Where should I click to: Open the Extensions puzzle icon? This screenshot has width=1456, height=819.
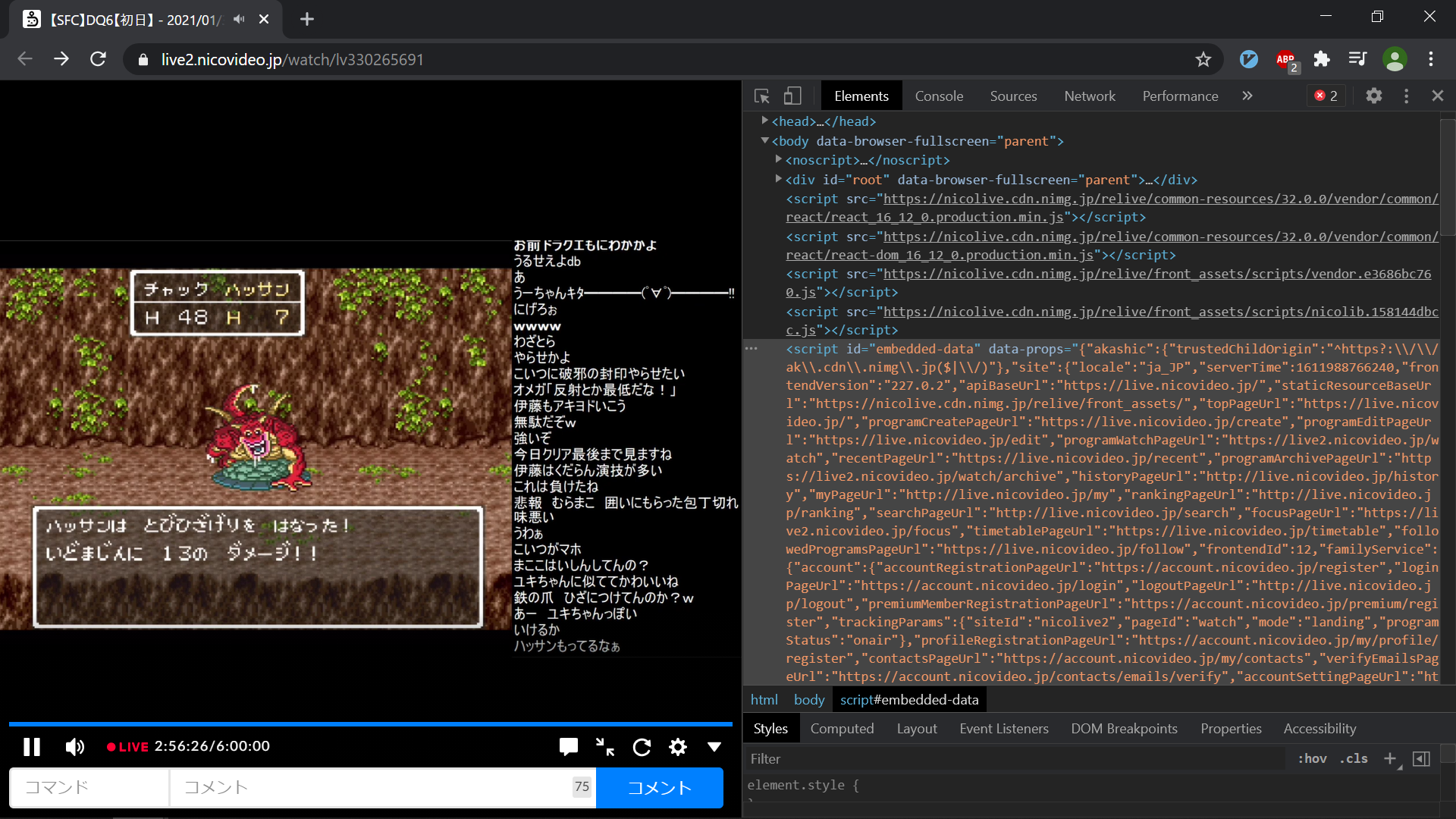[x=1322, y=59]
